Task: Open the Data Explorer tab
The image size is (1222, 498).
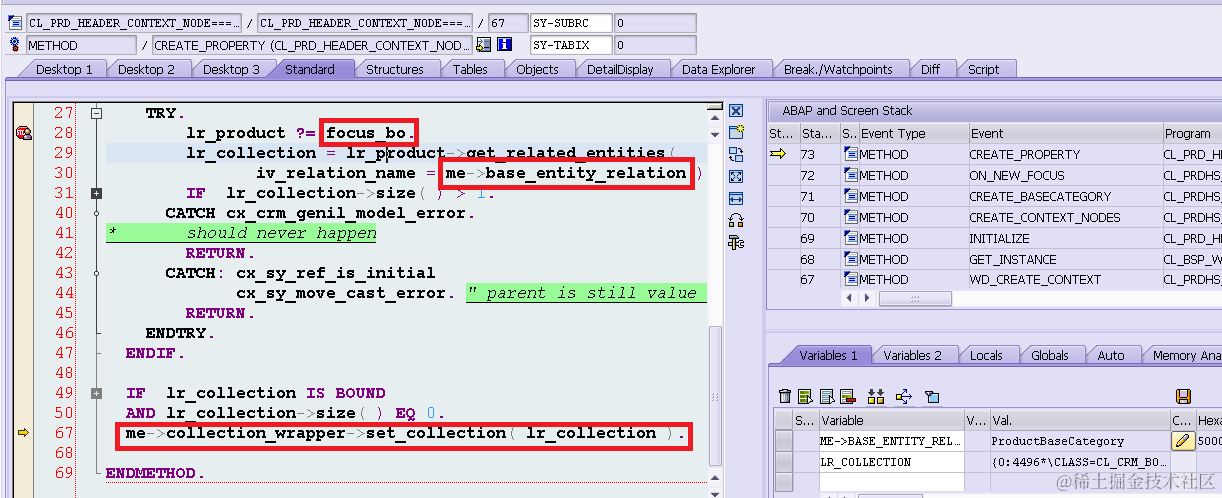Action: 720,69
